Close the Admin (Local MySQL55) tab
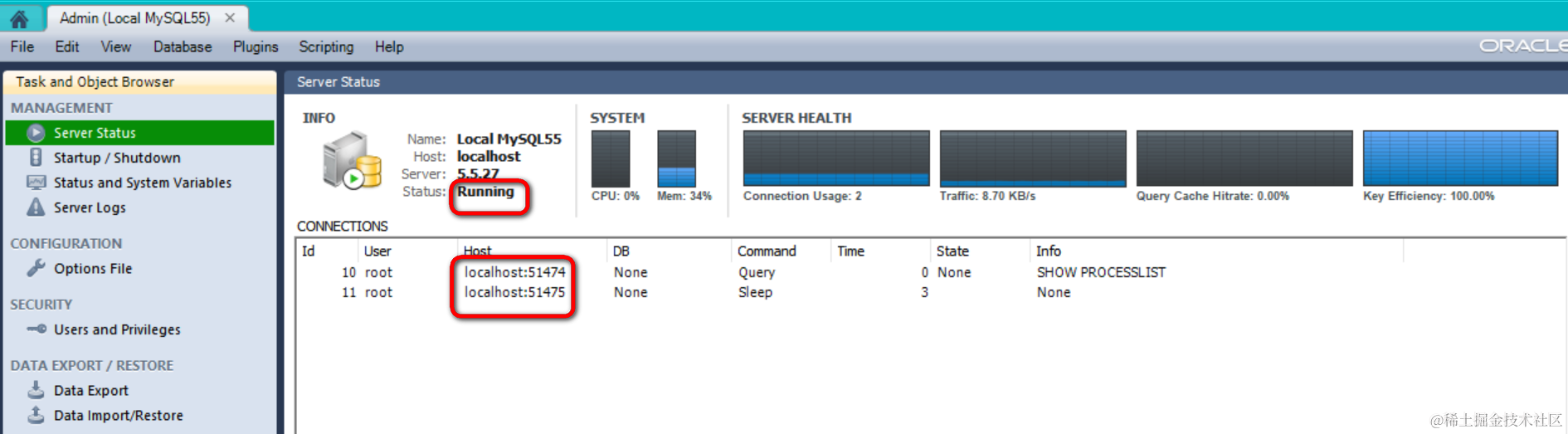 (231, 17)
